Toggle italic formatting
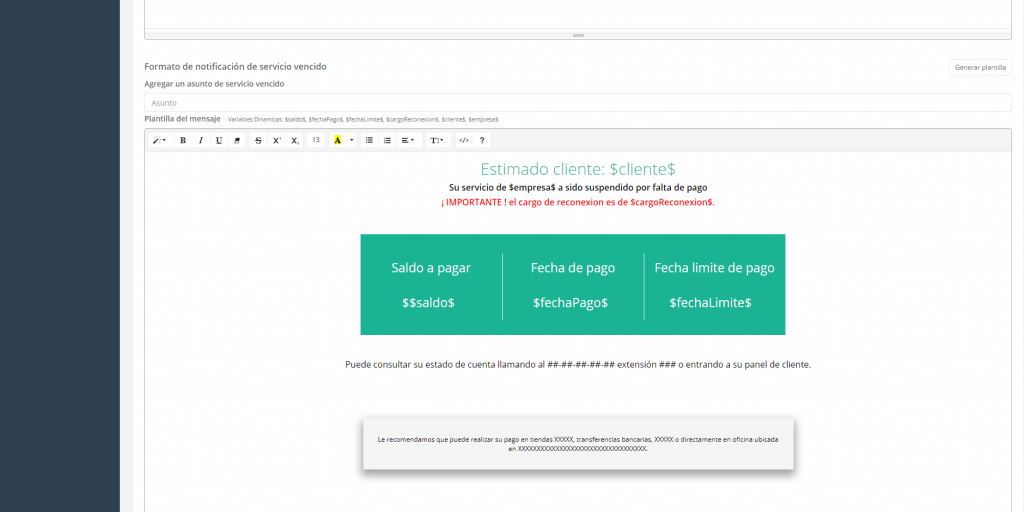The width and height of the screenshot is (1024, 512). [200, 140]
